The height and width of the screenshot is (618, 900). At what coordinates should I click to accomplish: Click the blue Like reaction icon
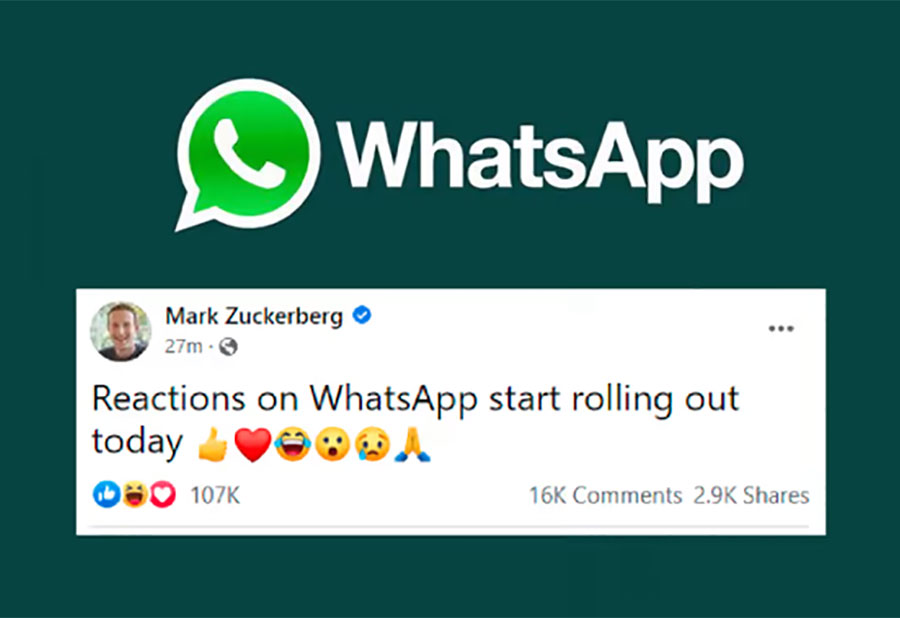107,494
